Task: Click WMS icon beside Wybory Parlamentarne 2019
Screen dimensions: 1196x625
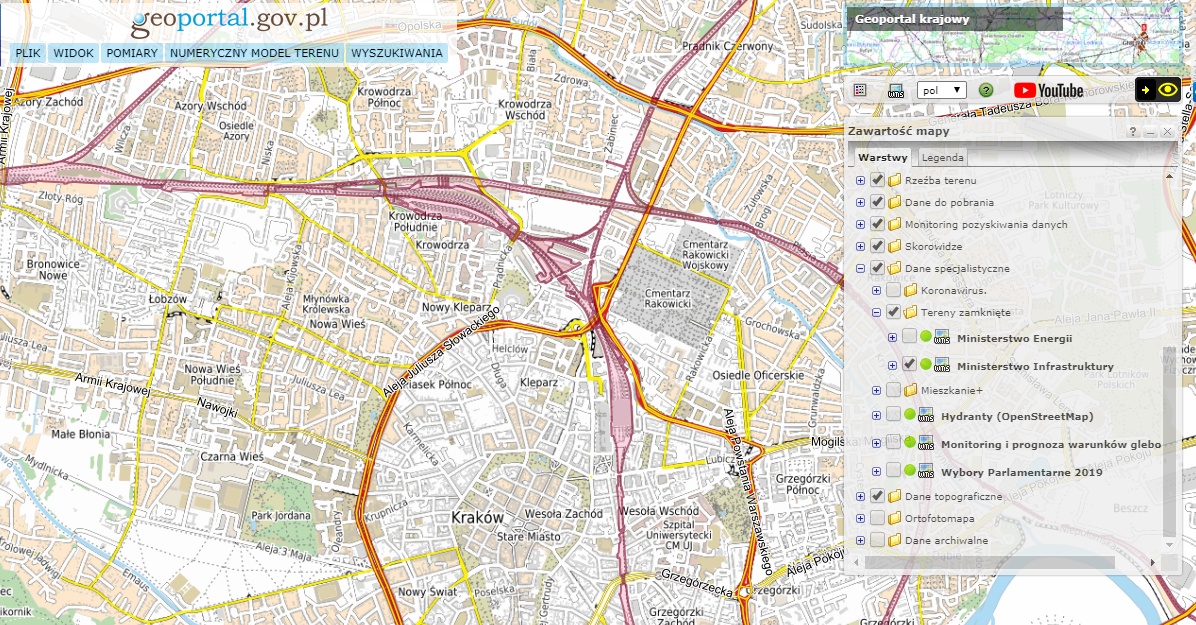Action: (926, 472)
